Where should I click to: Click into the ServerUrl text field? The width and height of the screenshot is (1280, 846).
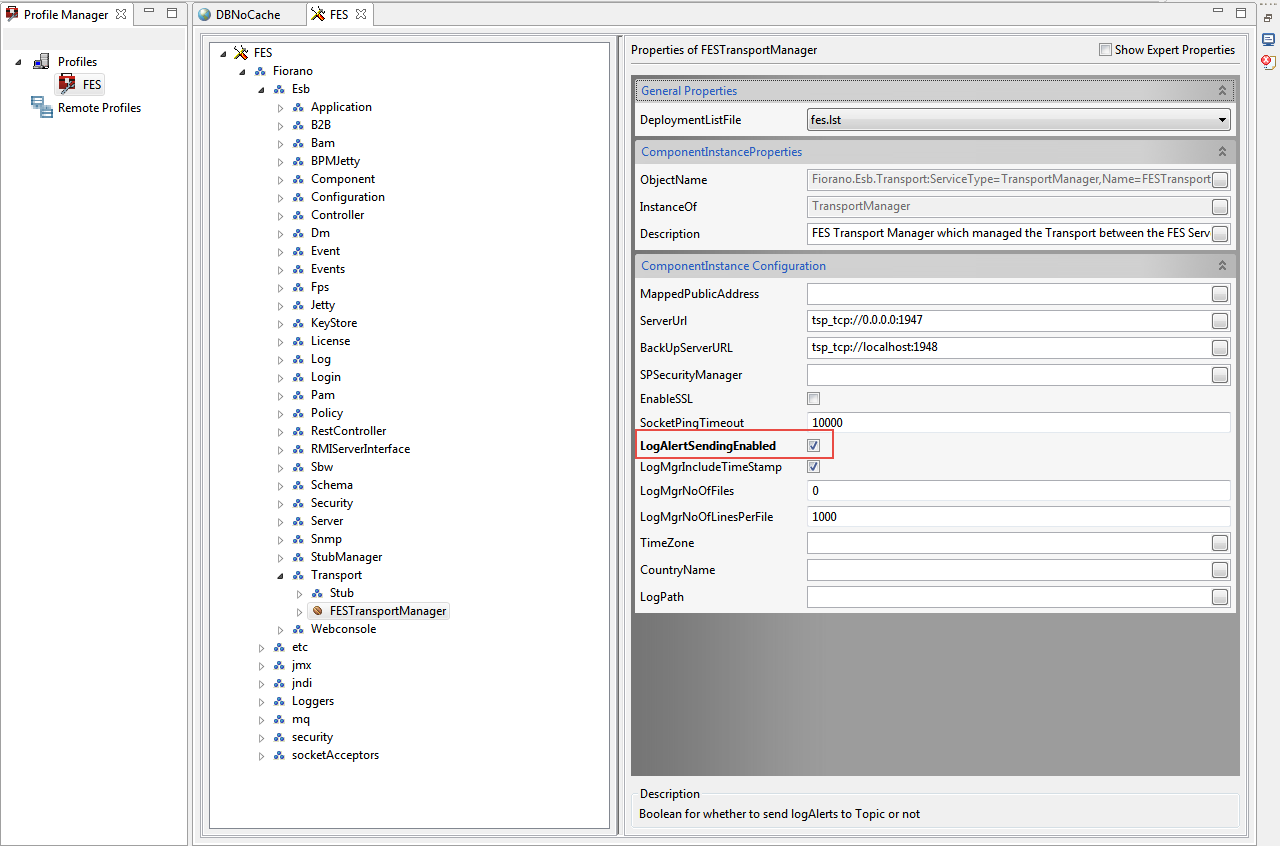tap(1009, 321)
